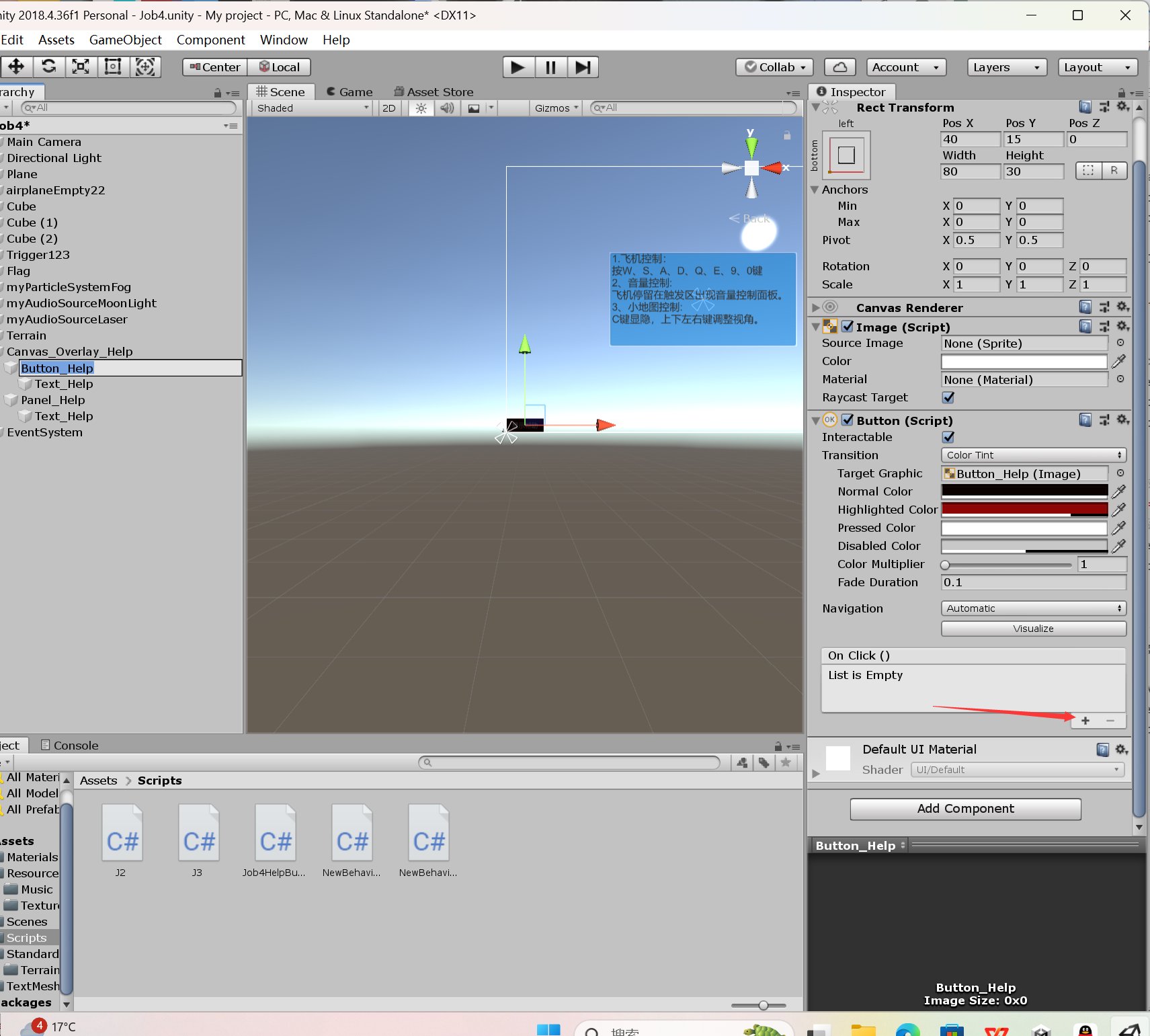Open the Collab button
Image resolution: width=1150 pixels, height=1036 pixels.
(775, 67)
